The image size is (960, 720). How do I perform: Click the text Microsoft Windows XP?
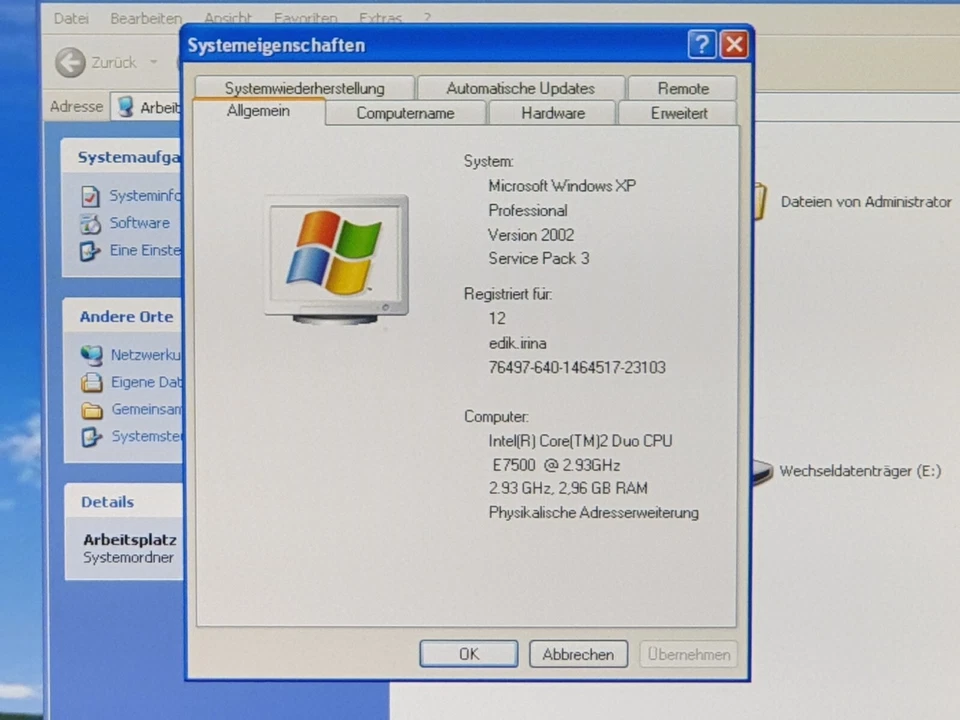coord(562,186)
